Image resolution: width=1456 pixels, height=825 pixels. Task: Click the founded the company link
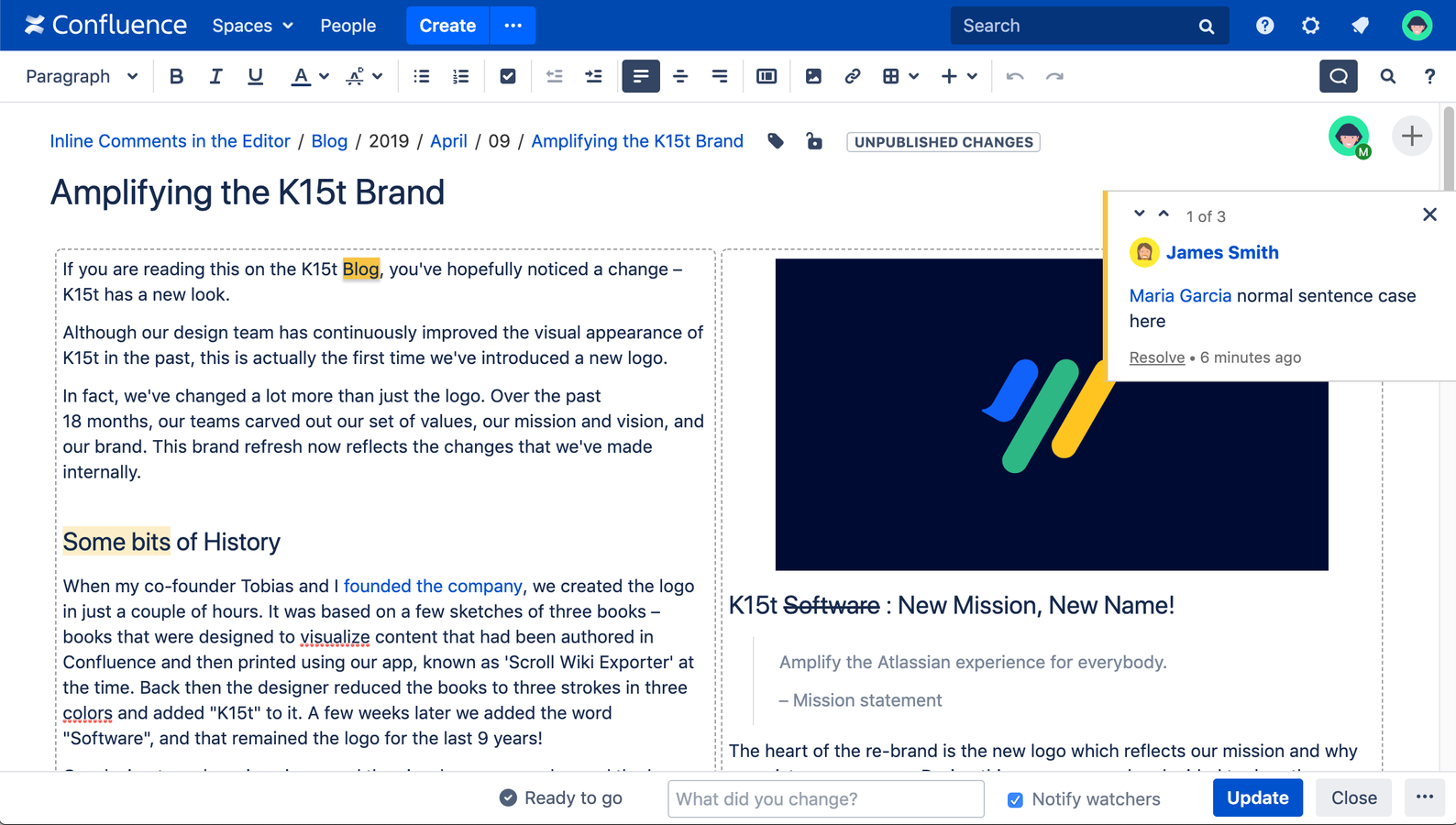click(x=433, y=586)
